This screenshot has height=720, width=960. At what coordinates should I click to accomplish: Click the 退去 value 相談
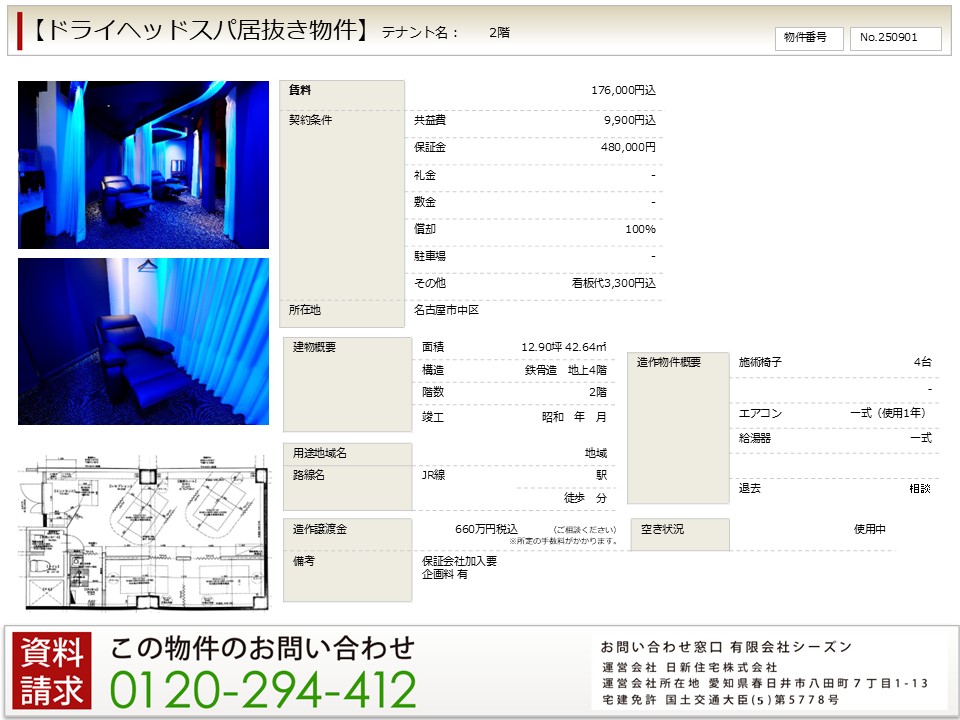[x=920, y=489]
